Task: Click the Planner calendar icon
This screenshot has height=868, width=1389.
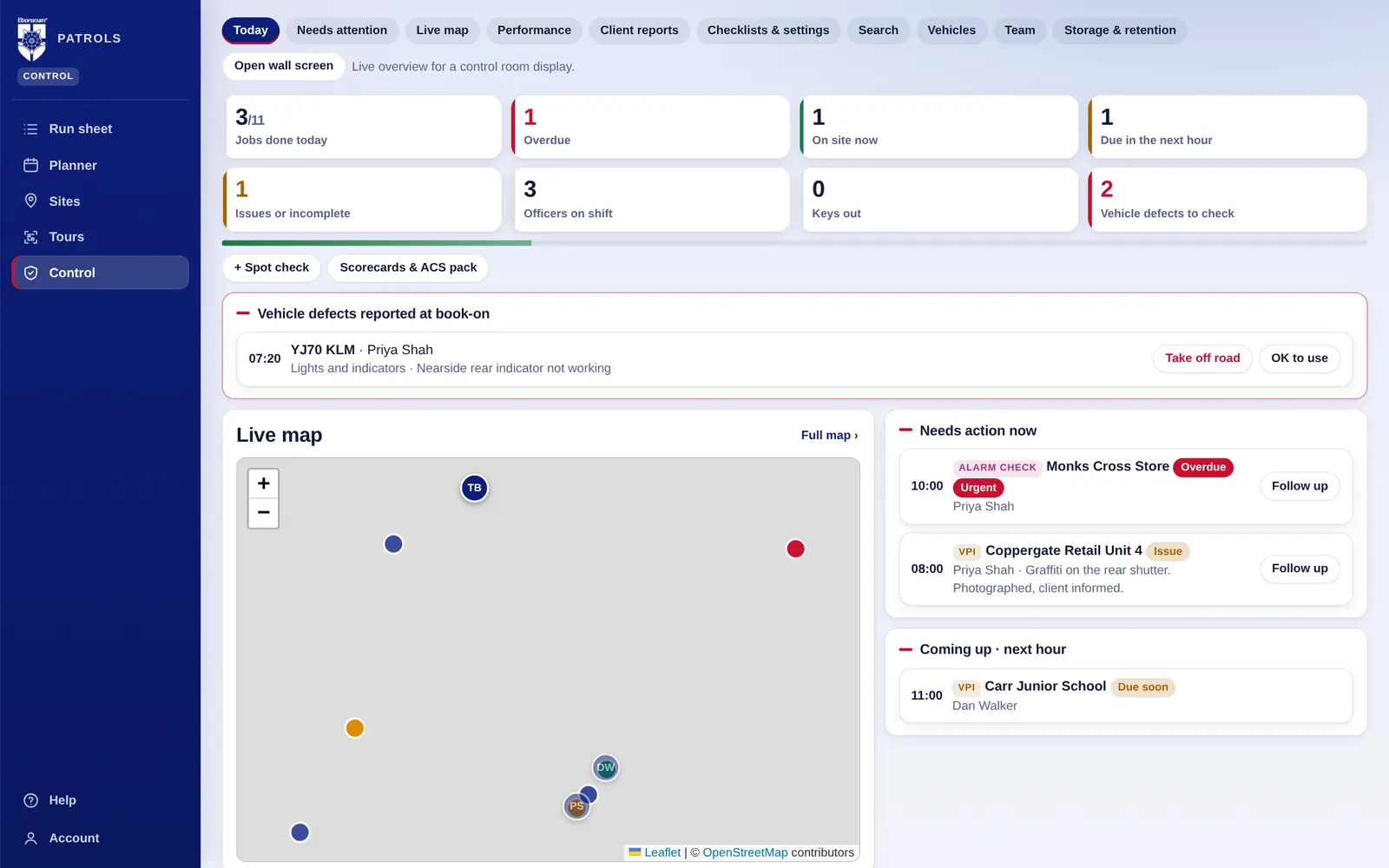Action: click(31, 165)
